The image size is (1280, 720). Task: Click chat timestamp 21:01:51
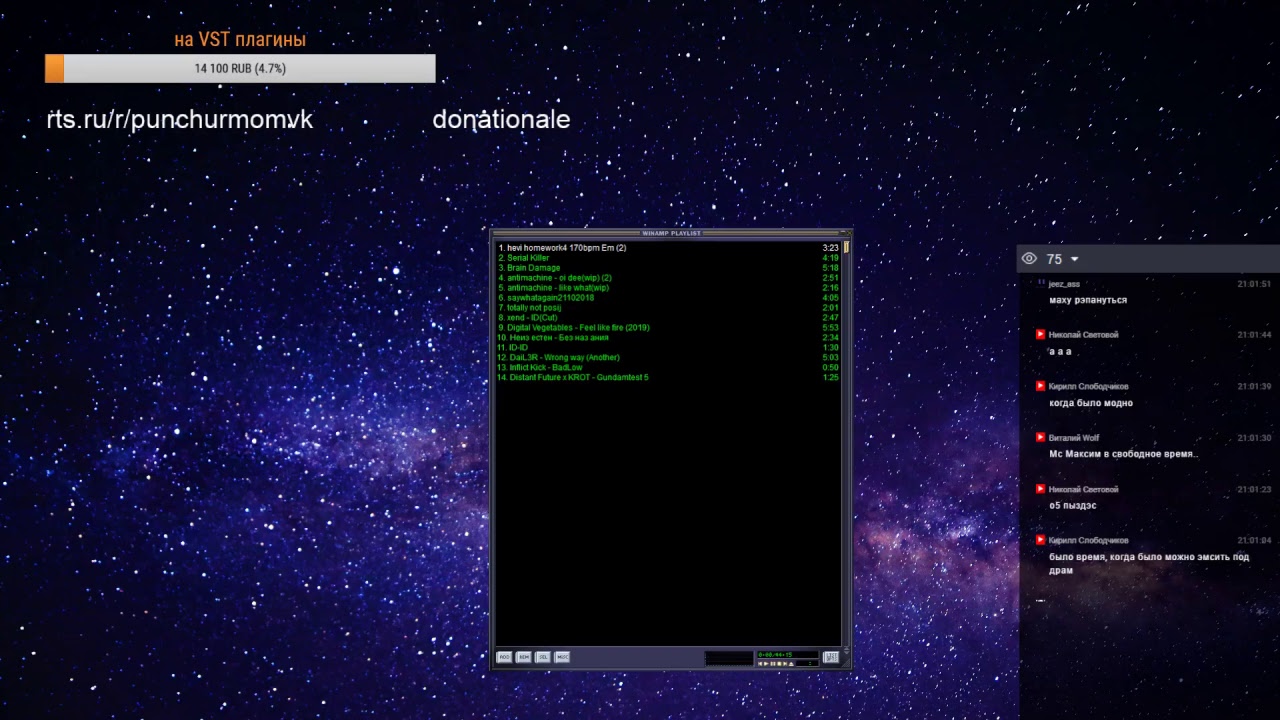[1254, 284]
